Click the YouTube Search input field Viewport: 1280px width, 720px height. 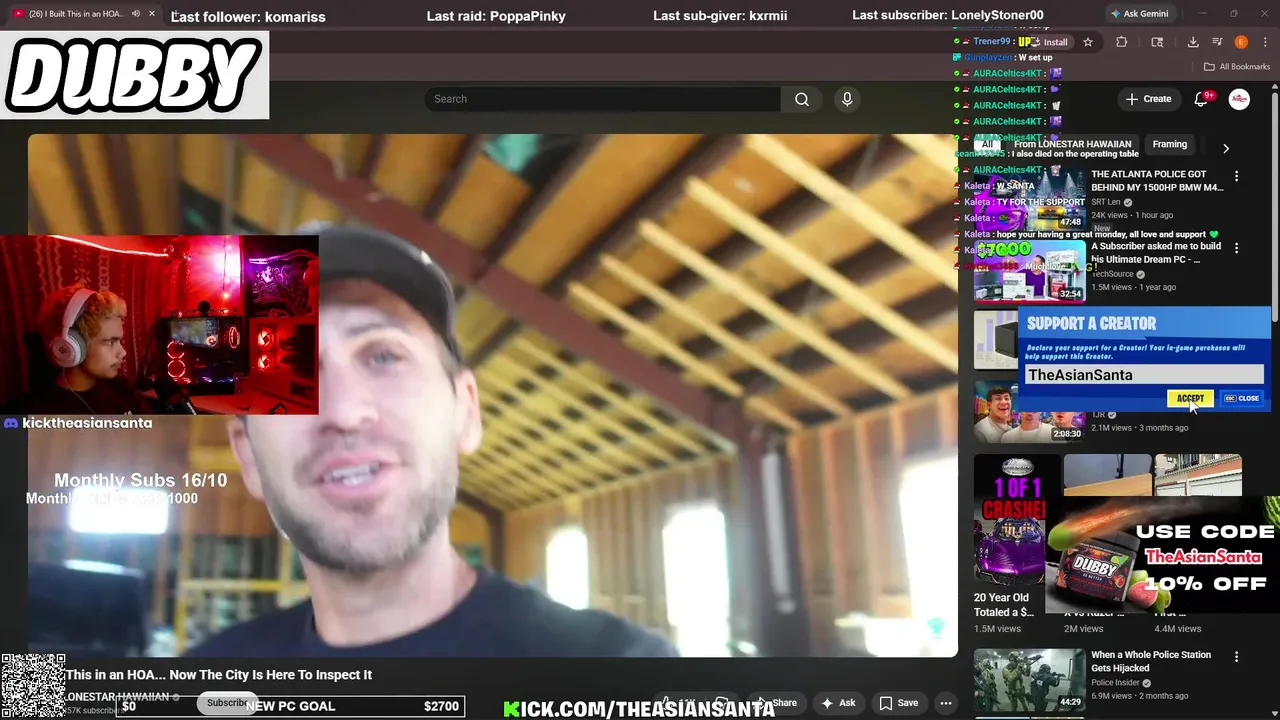pyautogui.click(x=602, y=99)
